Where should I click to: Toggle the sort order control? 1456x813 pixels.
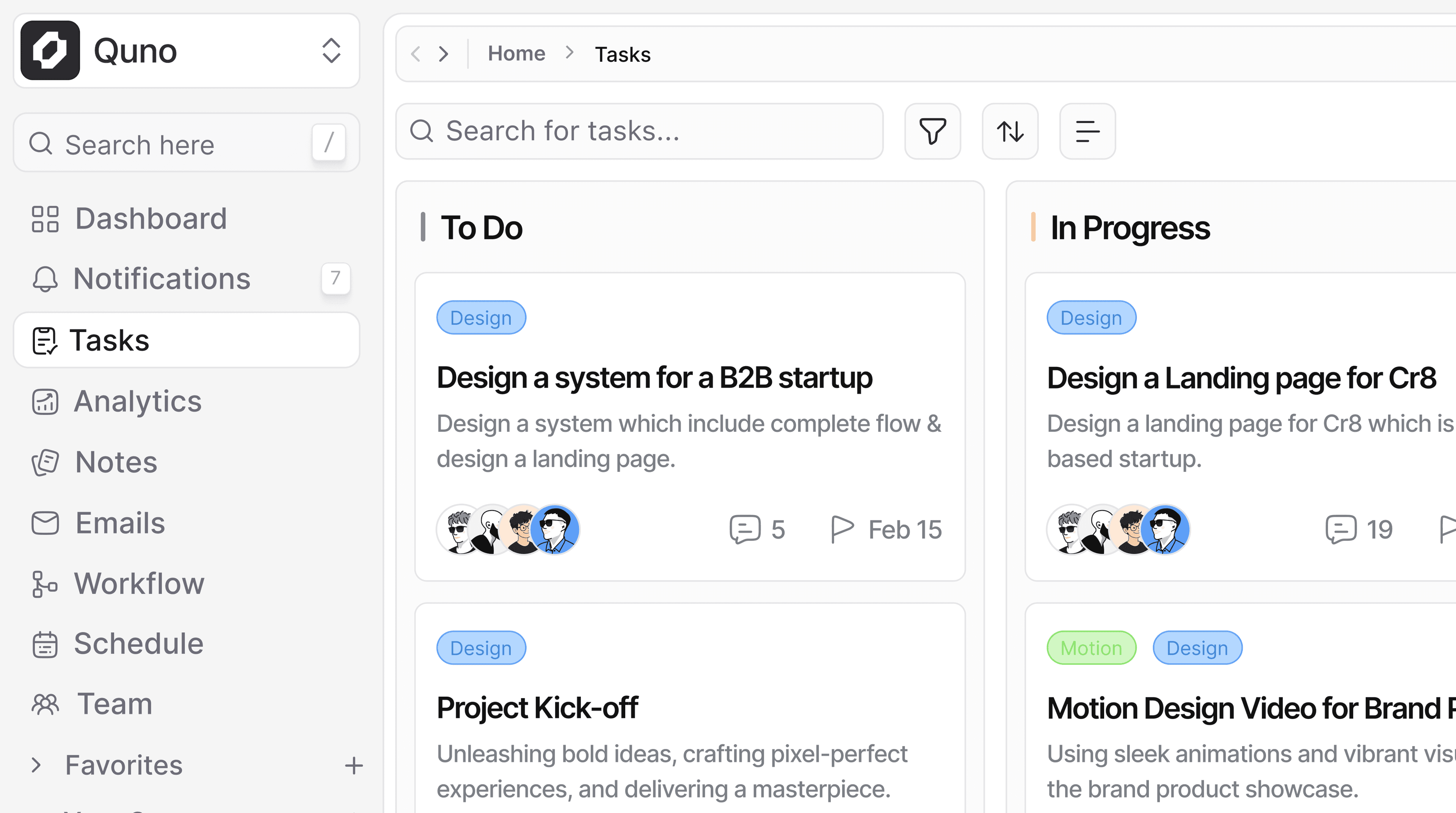[1009, 132]
